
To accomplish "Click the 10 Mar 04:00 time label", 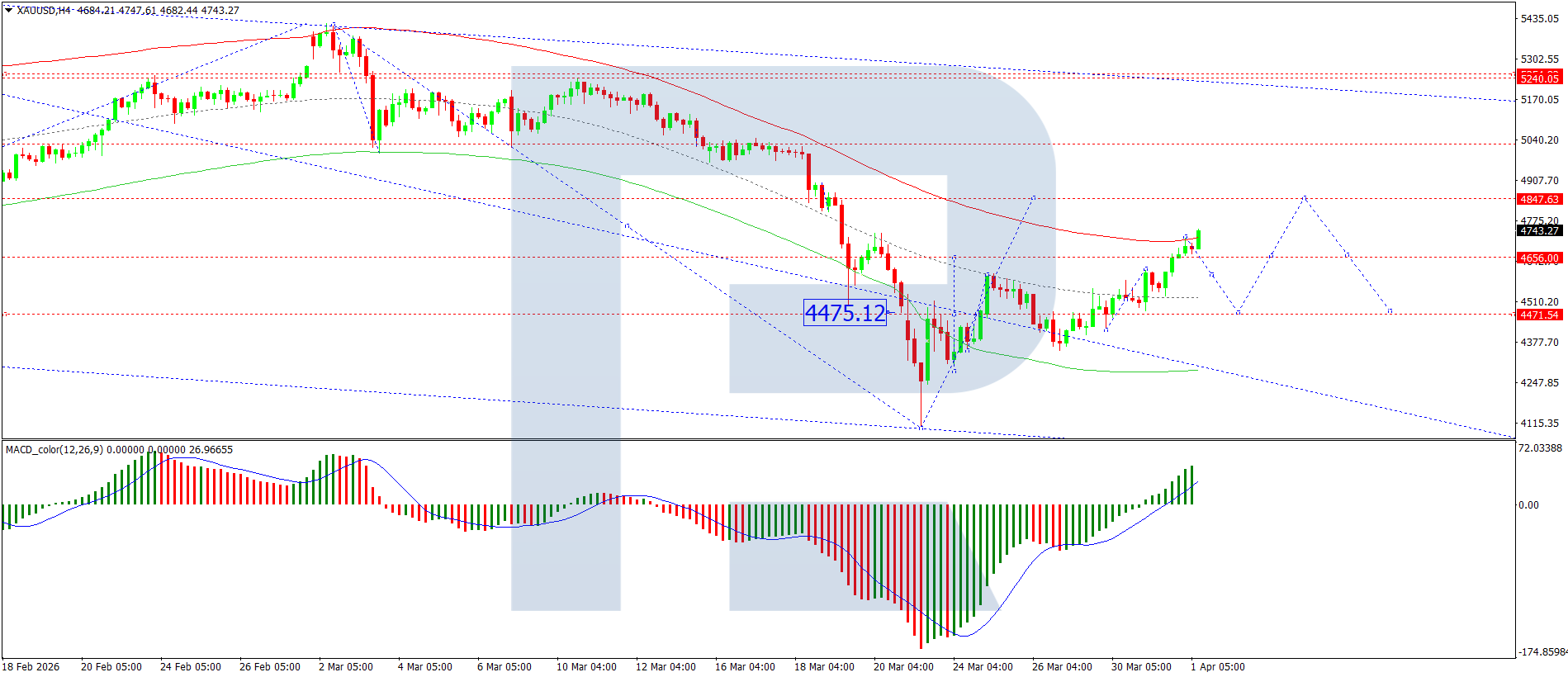I will (x=586, y=666).
